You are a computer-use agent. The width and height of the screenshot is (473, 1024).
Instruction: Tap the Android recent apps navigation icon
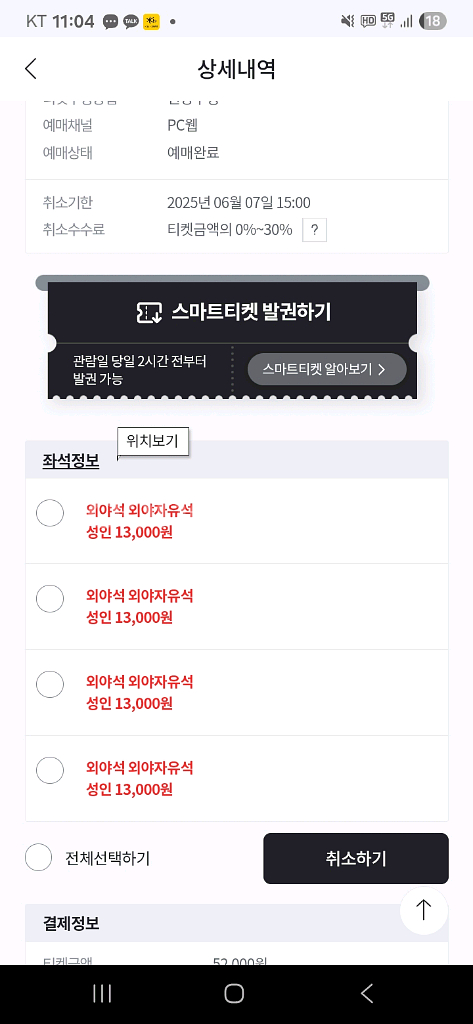click(102, 994)
